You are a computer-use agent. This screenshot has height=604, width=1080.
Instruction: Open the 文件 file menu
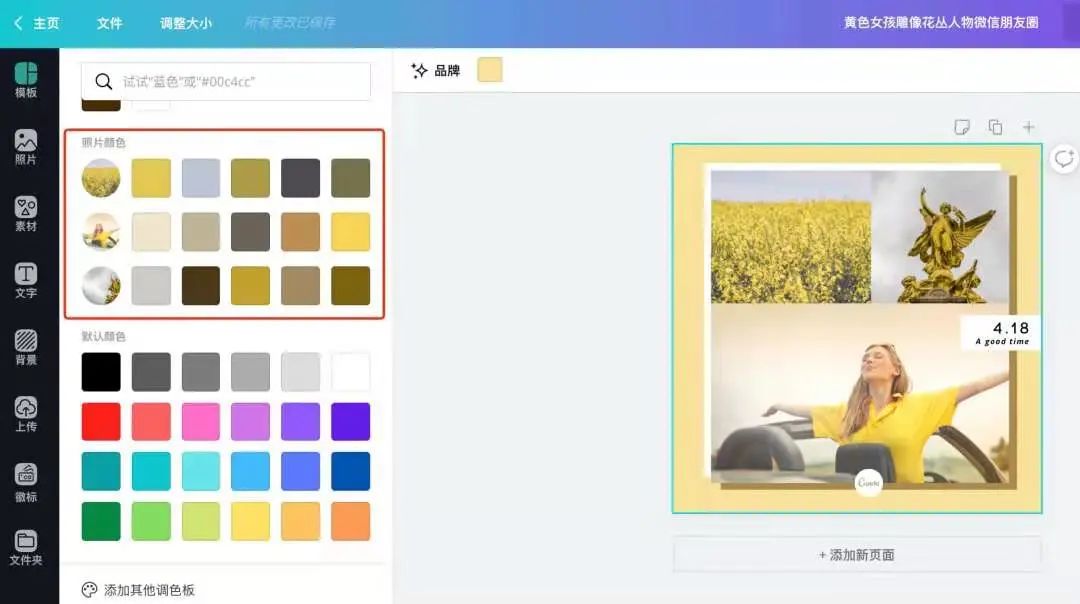pos(109,23)
